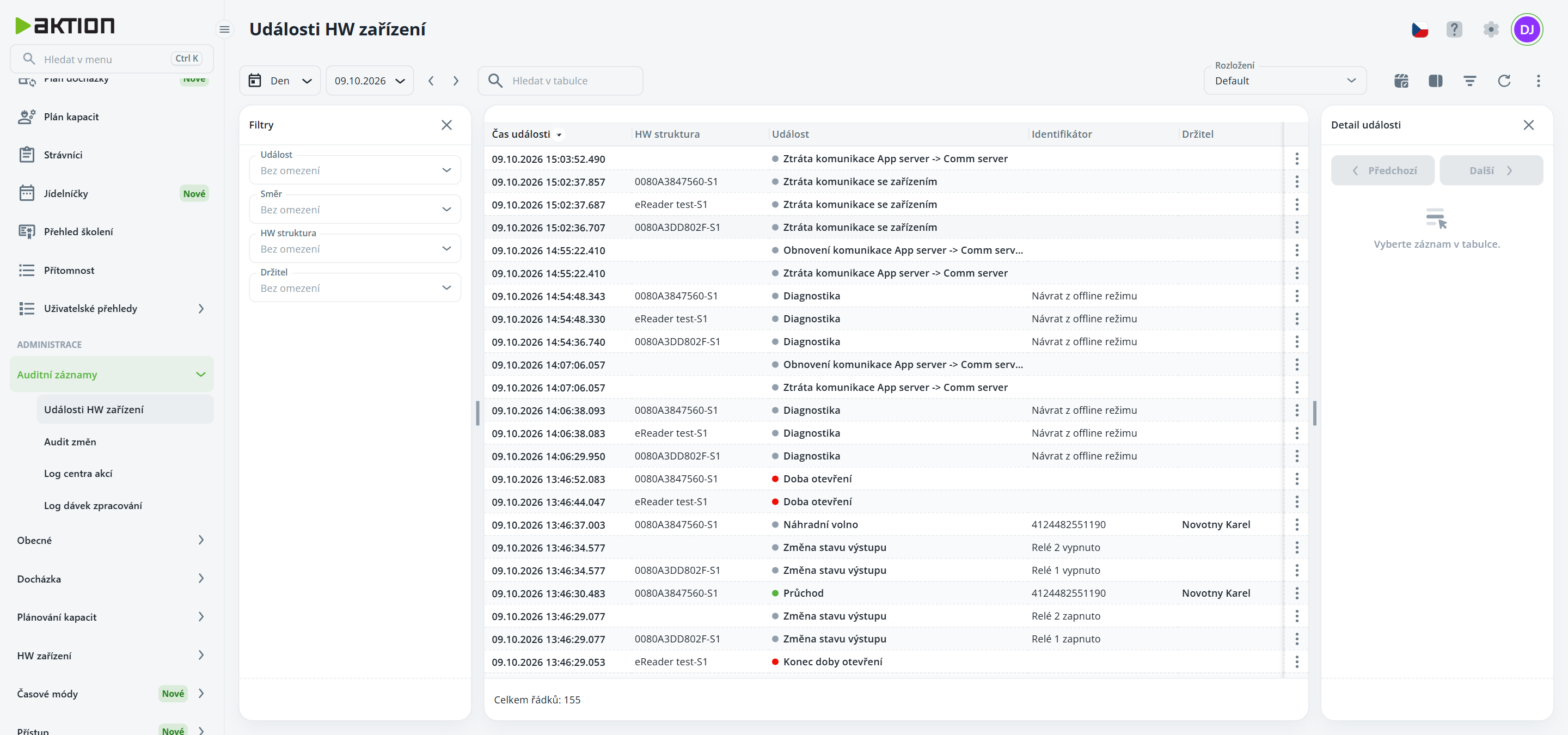Go to previous day arrow
The height and width of the screenshot is (735, 1568).
[431, 81]
